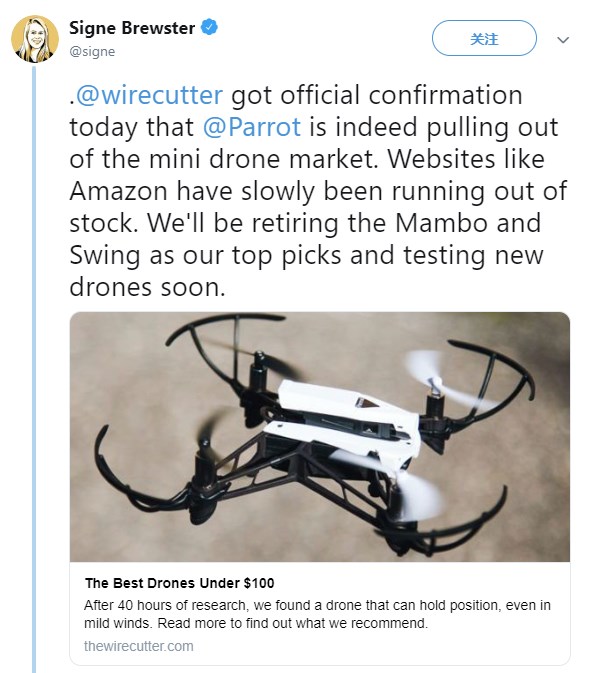Image resolution: width=604 pixels, height=673 pixels.
Task: Visit the thewirecutter.com domain link
Action: click(139, 646)
